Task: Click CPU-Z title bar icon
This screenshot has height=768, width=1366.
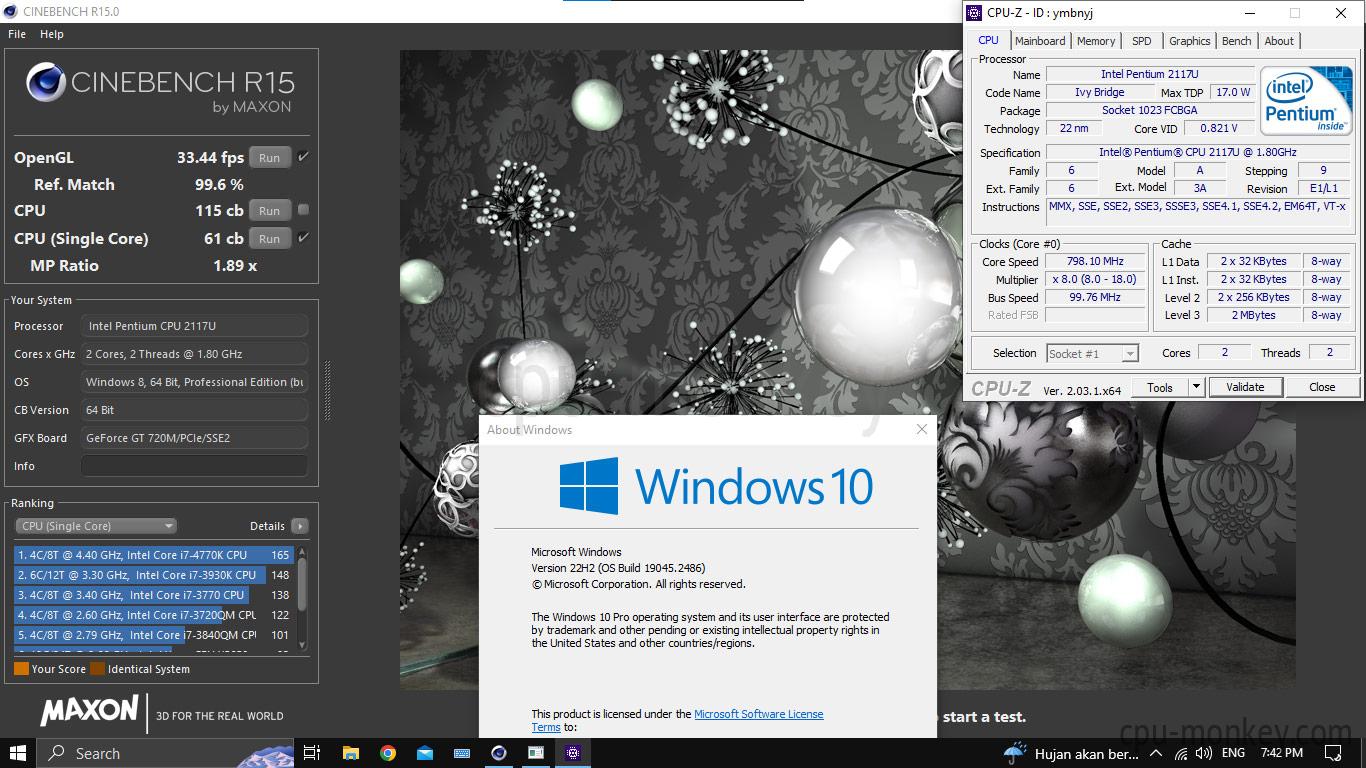Action: pos(975,13)
